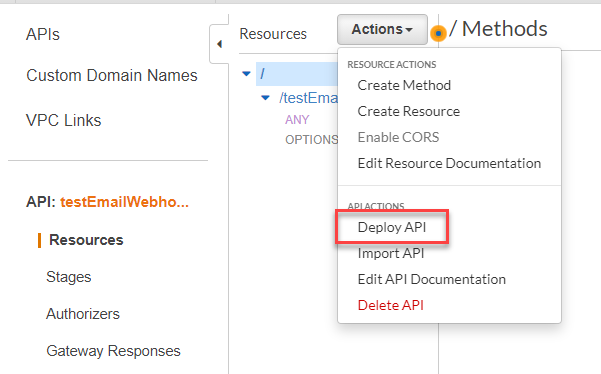This screenshot has height=374, width=601.
Task: Select the ANY method
Action: (x=297, y=120)
